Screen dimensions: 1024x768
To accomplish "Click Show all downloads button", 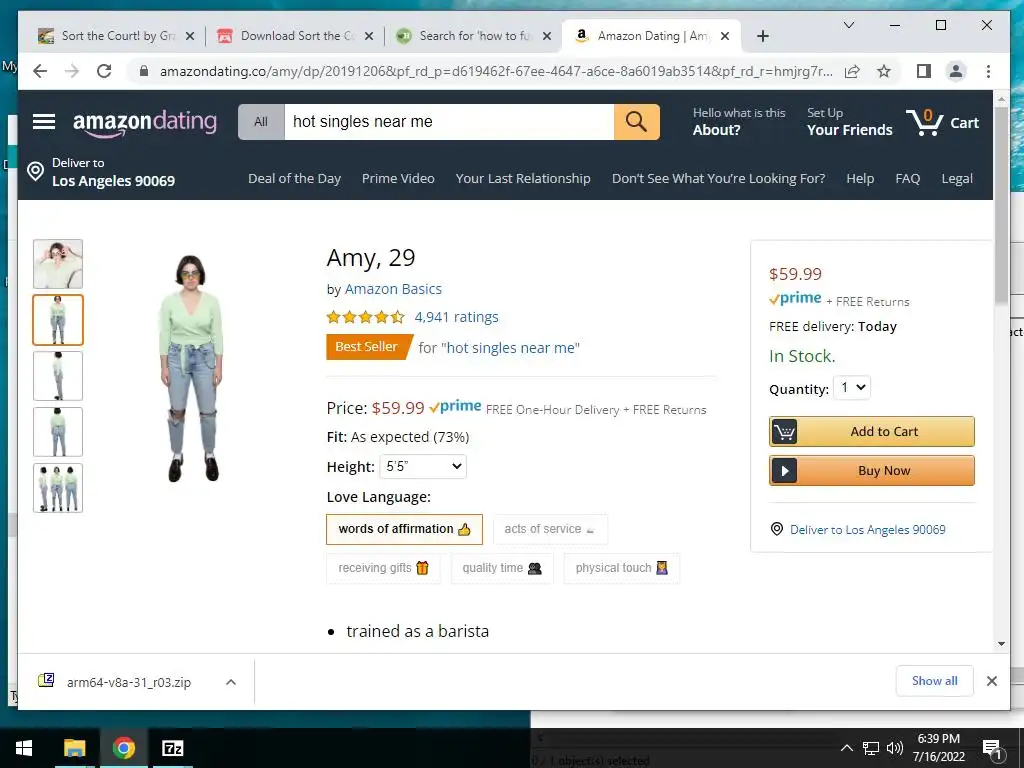I will click(935, 681).
